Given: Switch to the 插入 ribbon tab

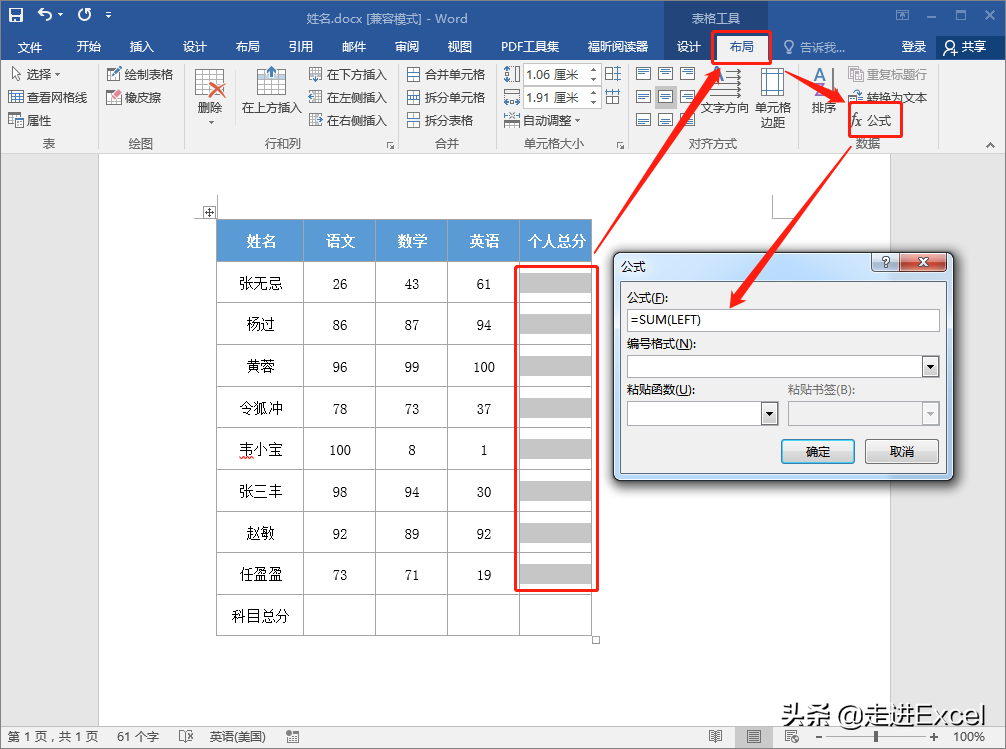Looking at the screenshot, I should (141, 46).
